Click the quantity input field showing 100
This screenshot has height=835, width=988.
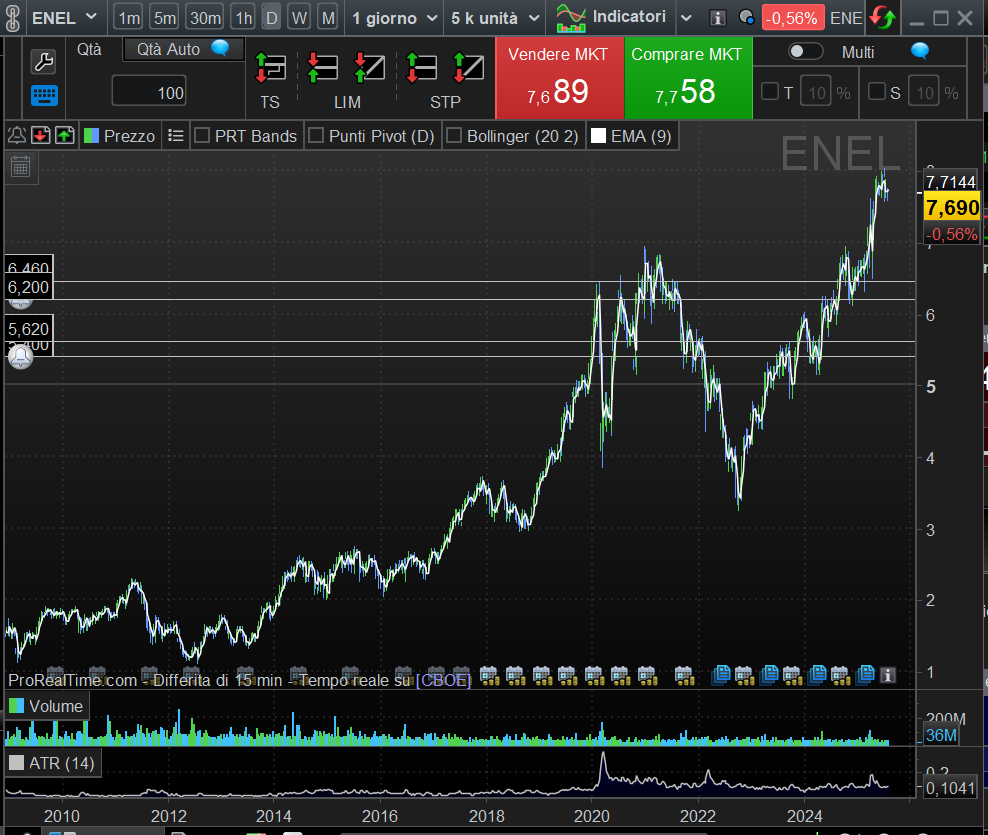(150, 92)
